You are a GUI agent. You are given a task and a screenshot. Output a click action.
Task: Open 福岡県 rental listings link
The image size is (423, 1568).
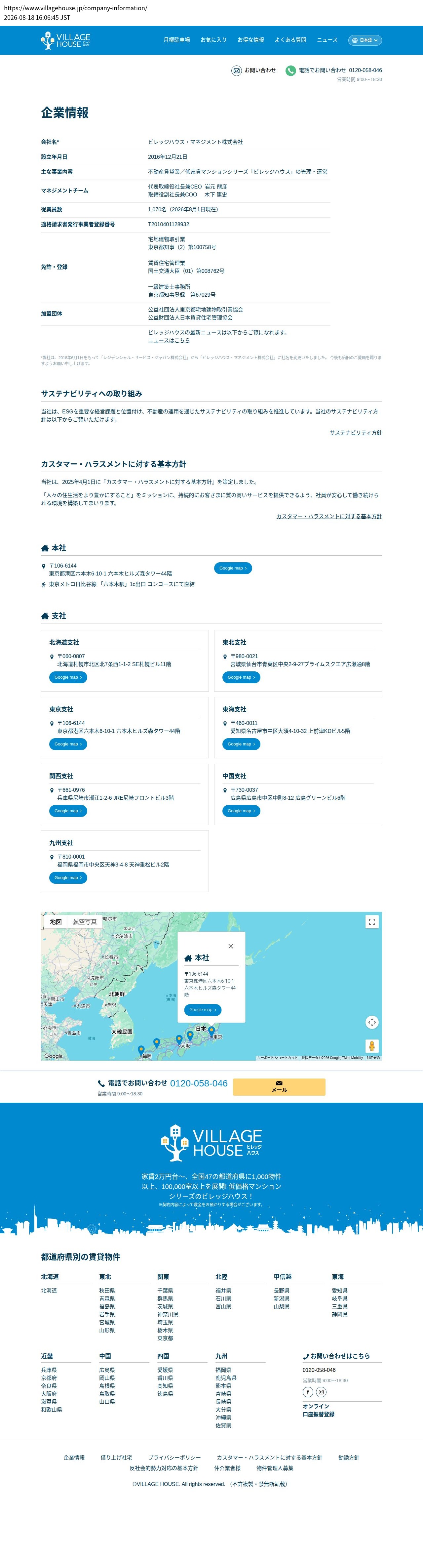223,1370
